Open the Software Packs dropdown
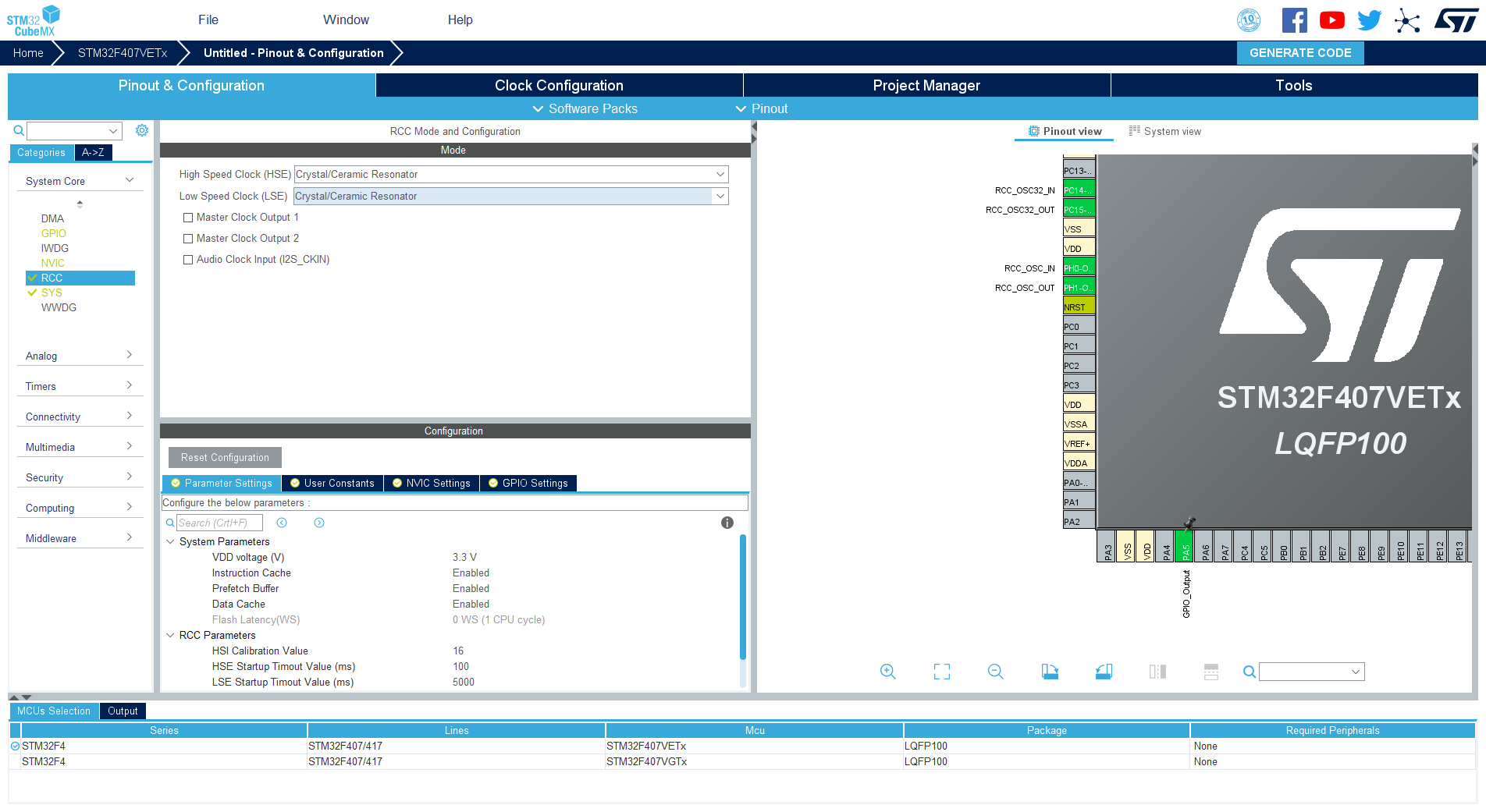Screen dimensions: 1486x812 point(585,108)
